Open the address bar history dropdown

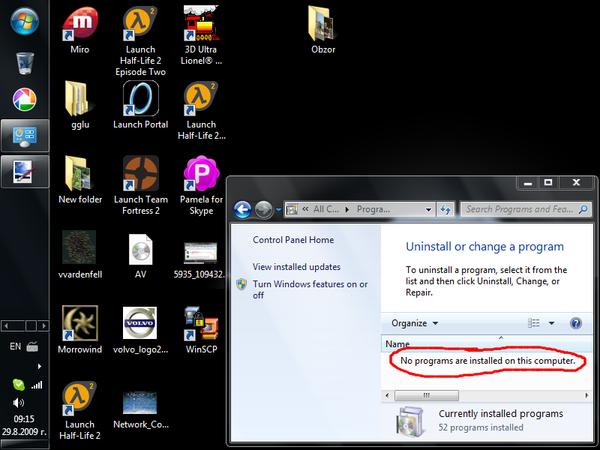pyautogui.click(x=429, y=209)
